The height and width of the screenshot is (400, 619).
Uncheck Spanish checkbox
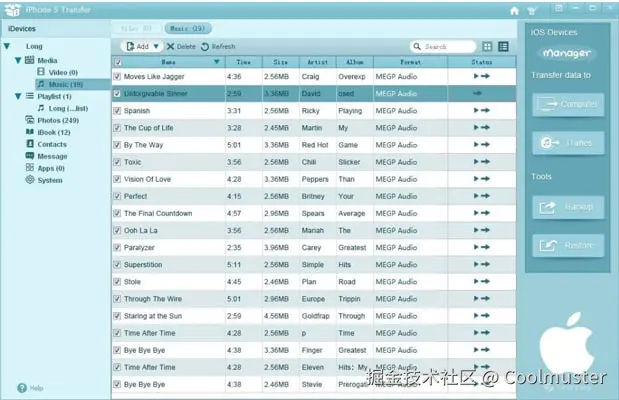(x=117, y=111)
